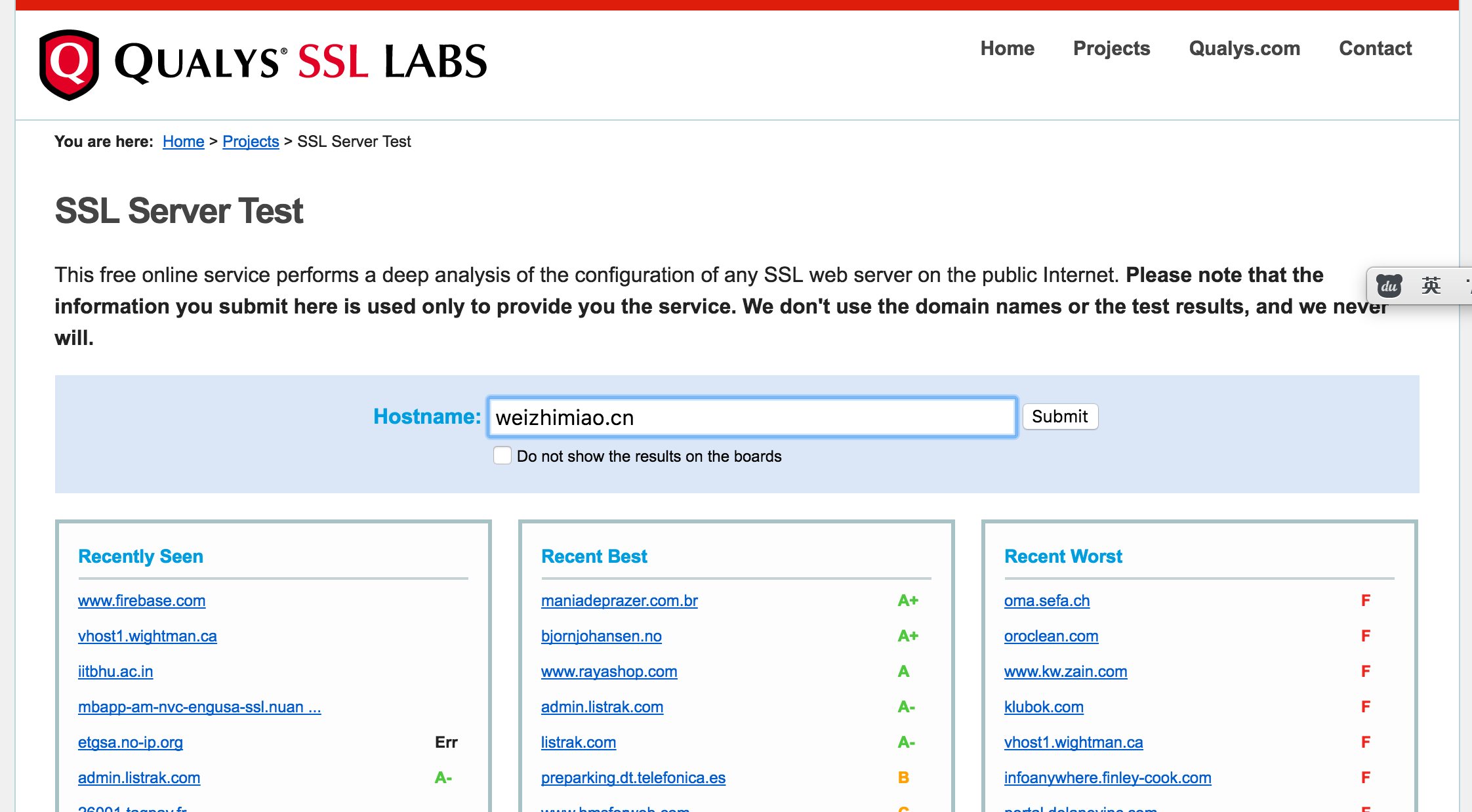Open preparking.dt.telefonica.es result link
The height and width of the screenshot is (812, 1472).
point(633,778)
